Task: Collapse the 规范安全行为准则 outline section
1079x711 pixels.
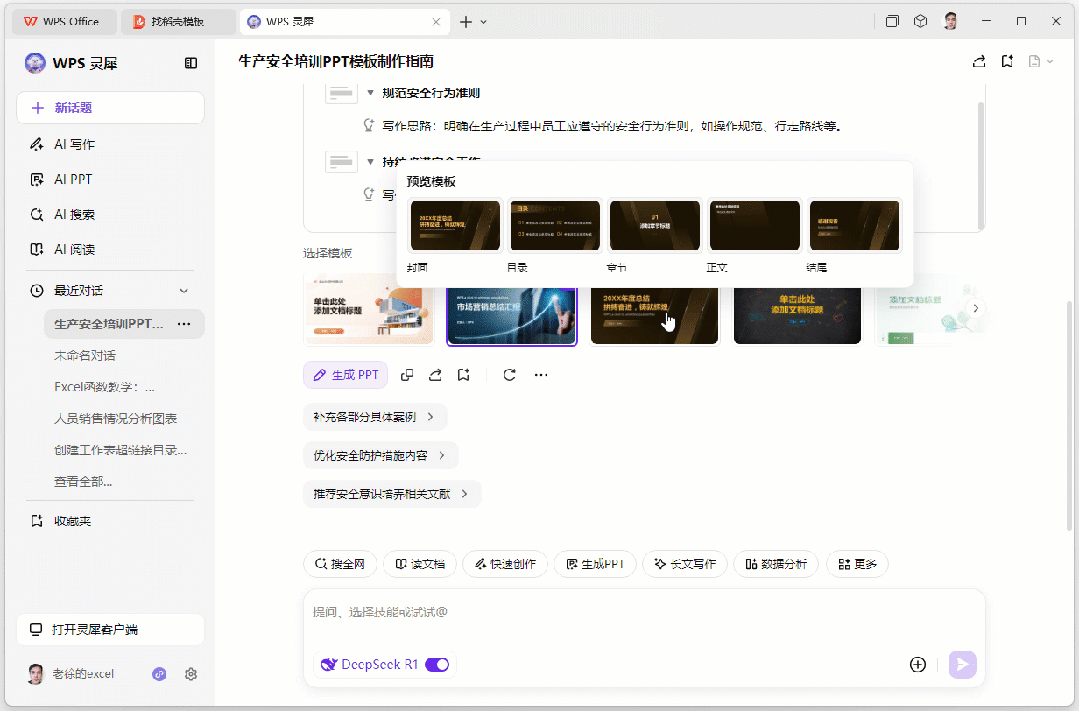Action: [x=370, y=93]
